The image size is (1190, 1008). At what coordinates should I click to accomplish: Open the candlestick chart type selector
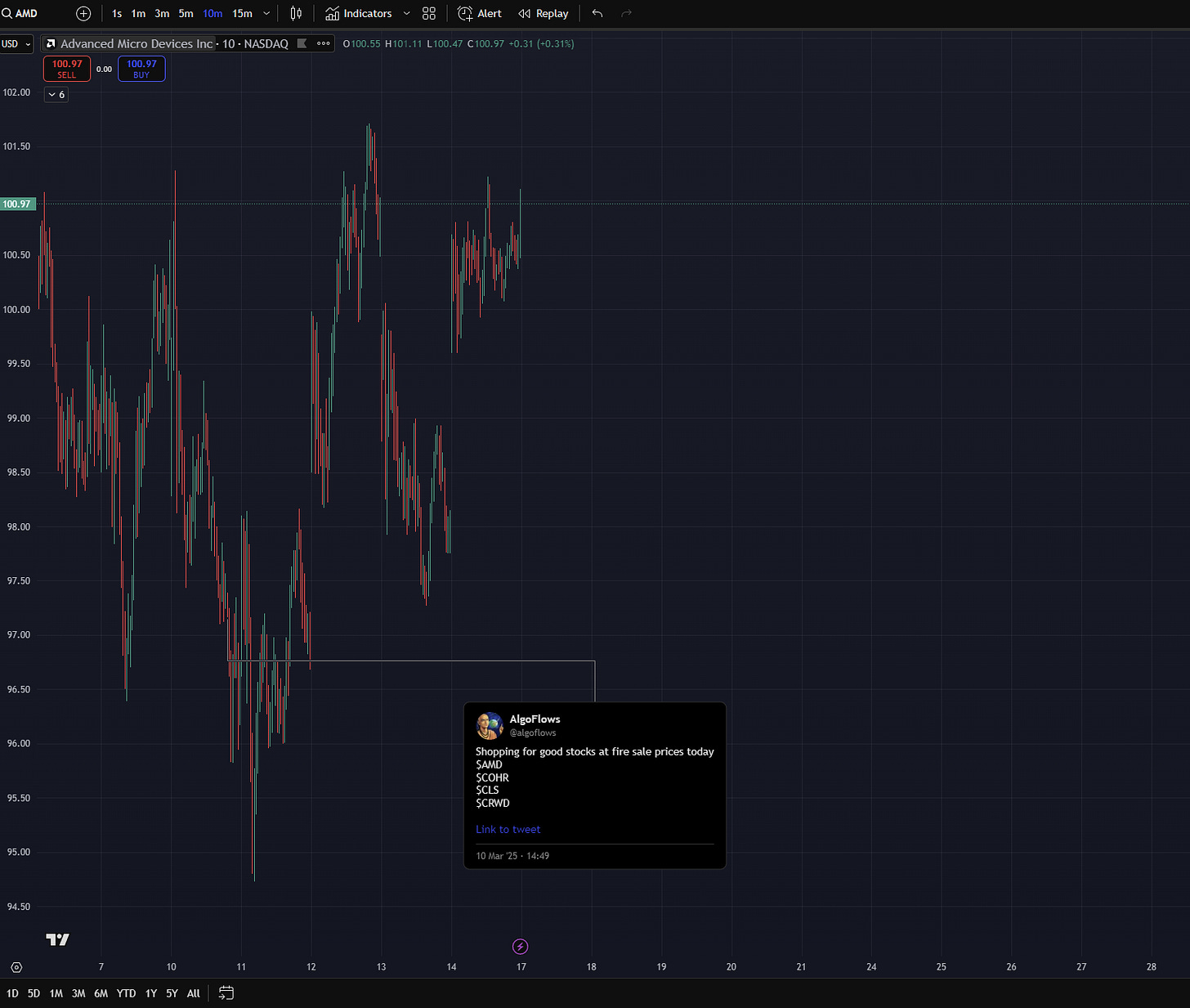coord(296,13)
